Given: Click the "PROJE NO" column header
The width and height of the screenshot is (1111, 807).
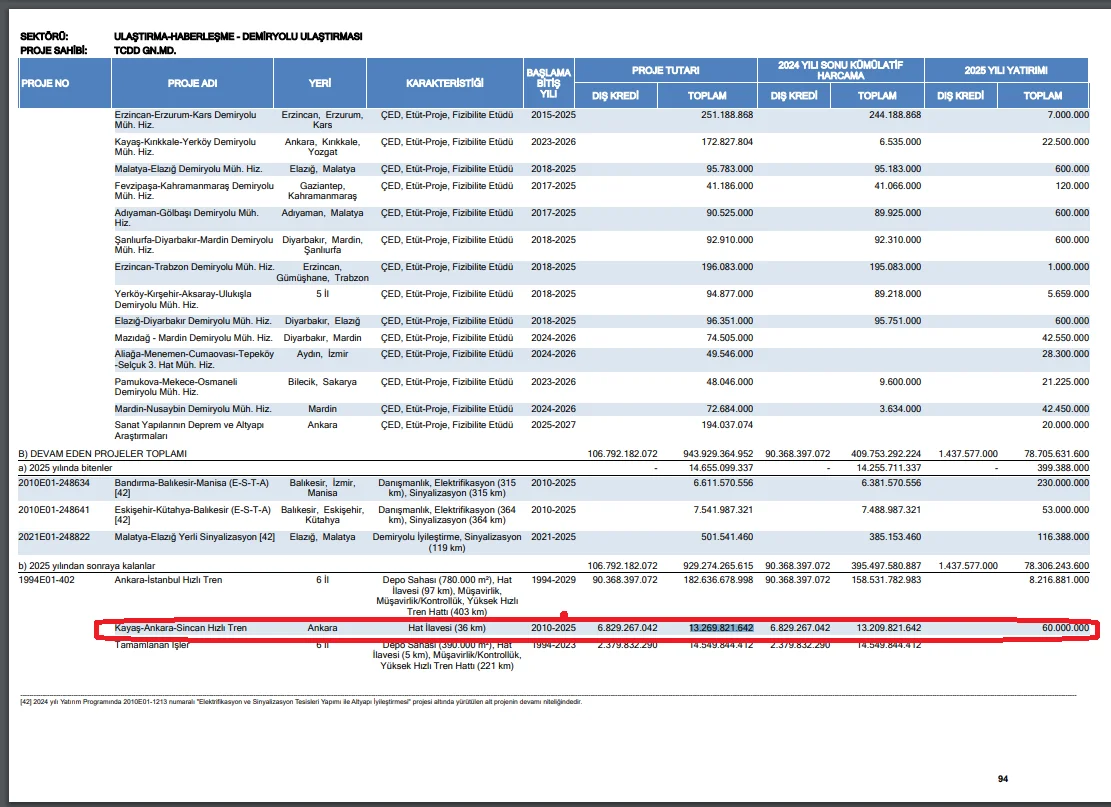Looking at the screenshot, I should point(45,83).
